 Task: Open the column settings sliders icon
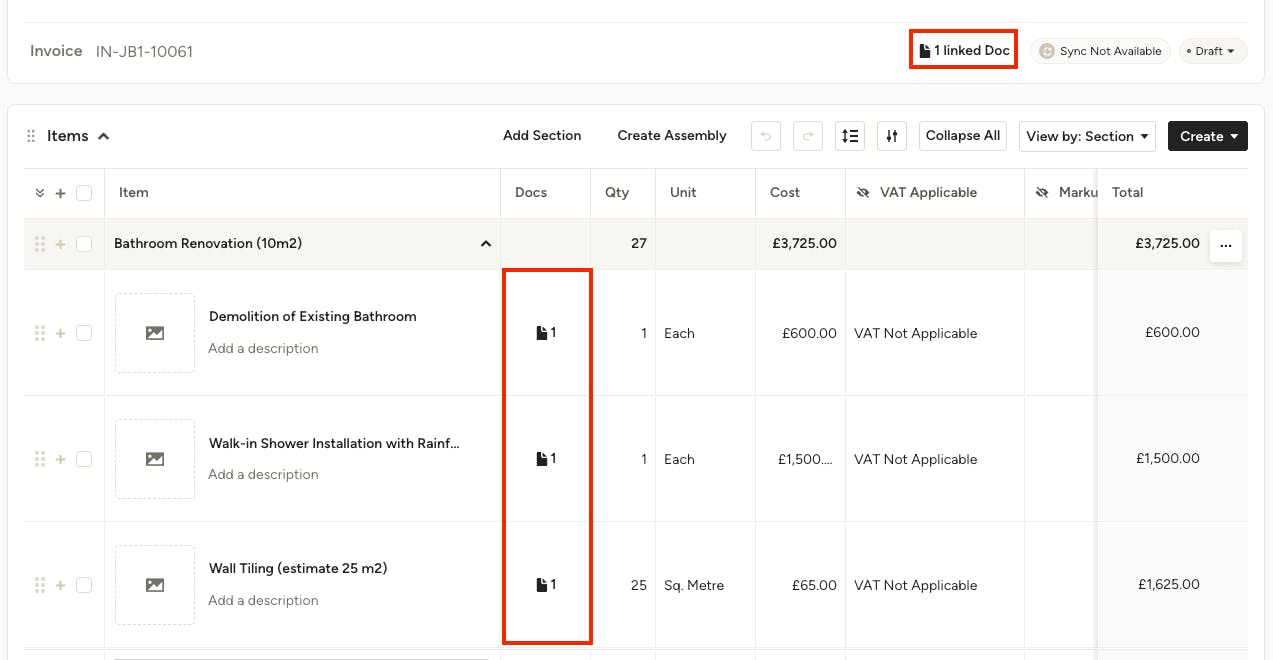point(892,136)
